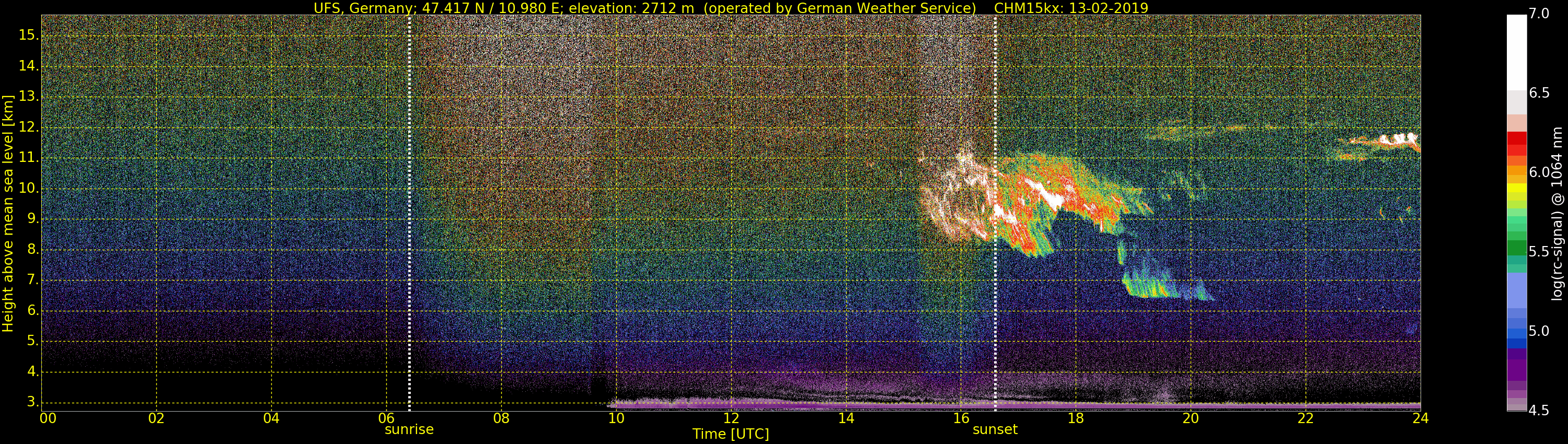This screenshot has width=1568, height=444.
Task: Click the 'Height above mean sea level [km]' label
Action: (8, 213)
